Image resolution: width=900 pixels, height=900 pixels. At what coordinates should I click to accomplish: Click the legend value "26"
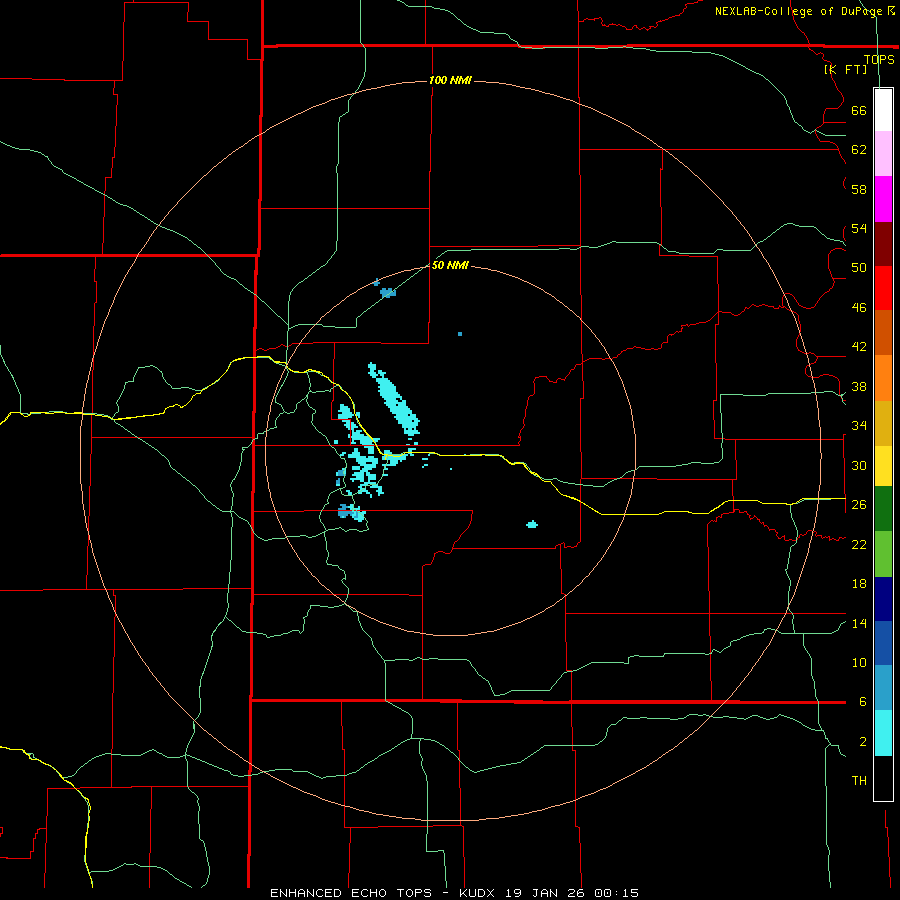[x=859, y=505]
